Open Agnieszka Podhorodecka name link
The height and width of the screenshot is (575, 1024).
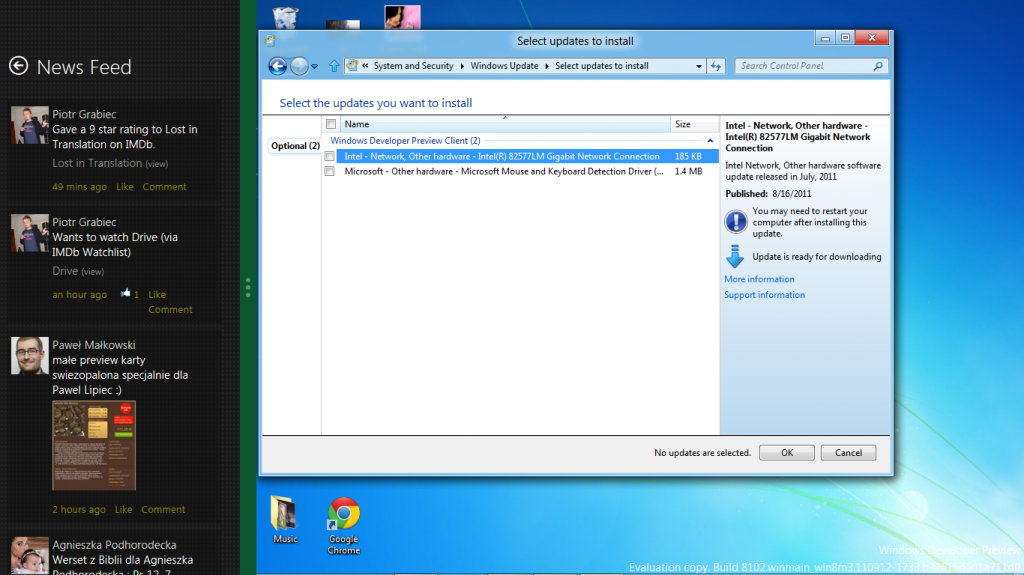114,545
